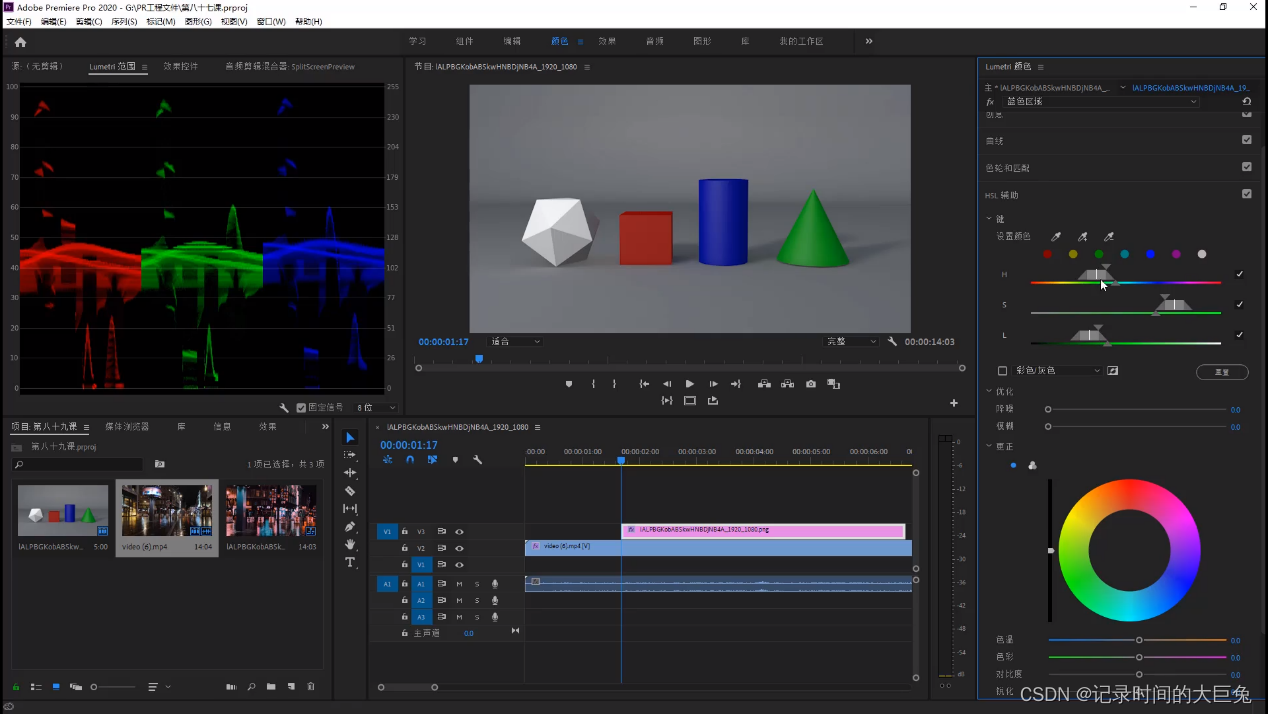Open the Home screen icon
This screenshot has width=1268, height=714.
(20, 42)
